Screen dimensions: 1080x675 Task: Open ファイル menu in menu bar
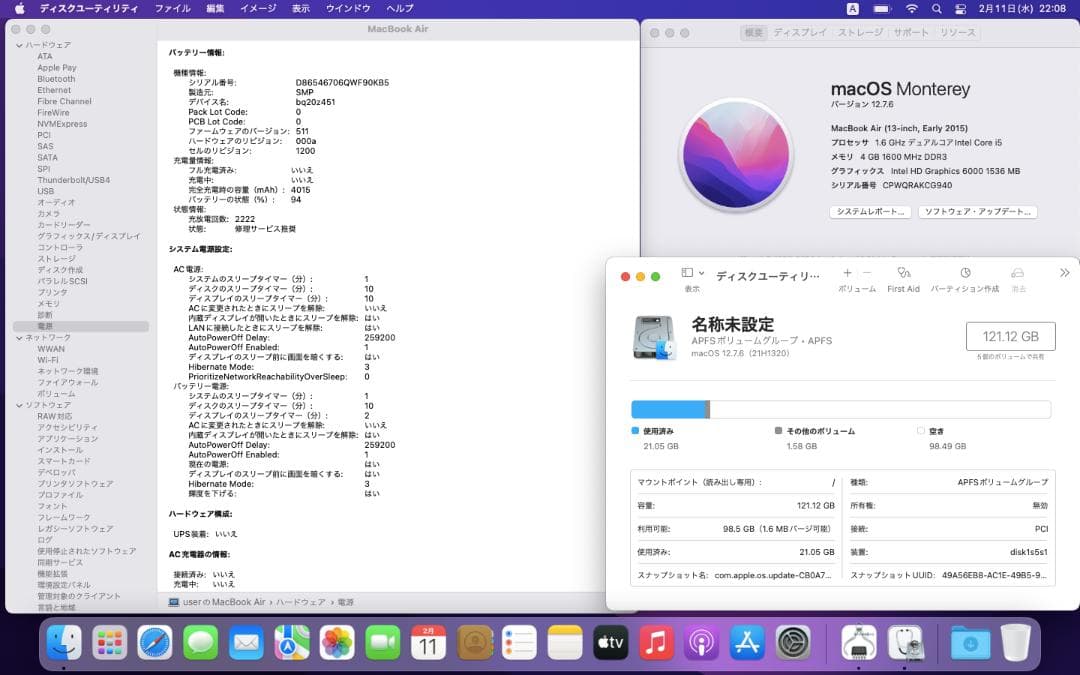[x=172, y=8]
